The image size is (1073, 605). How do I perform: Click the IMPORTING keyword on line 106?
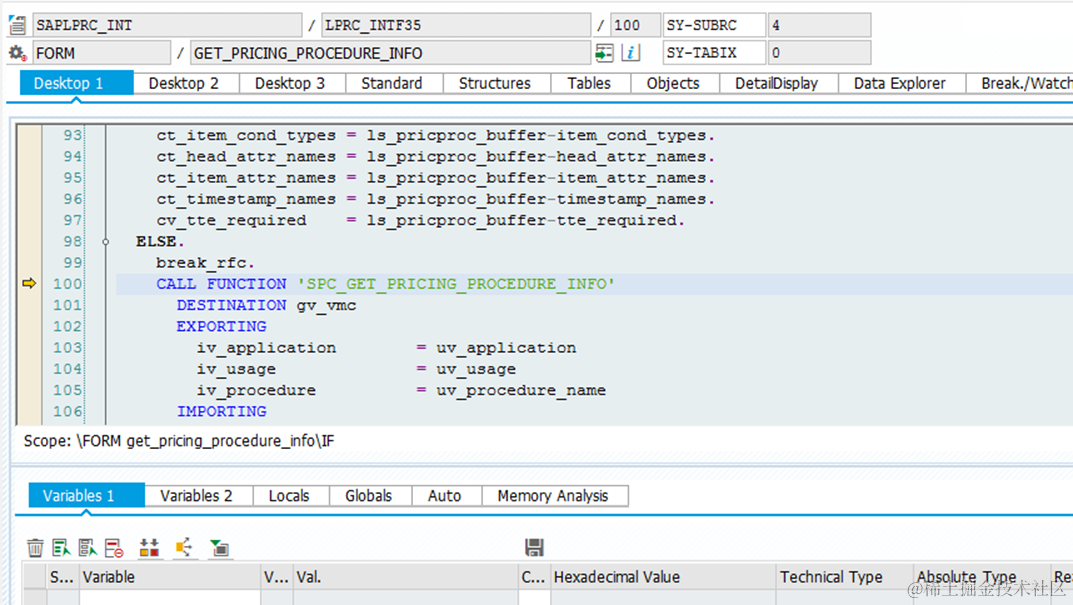(x=221, y=411)
